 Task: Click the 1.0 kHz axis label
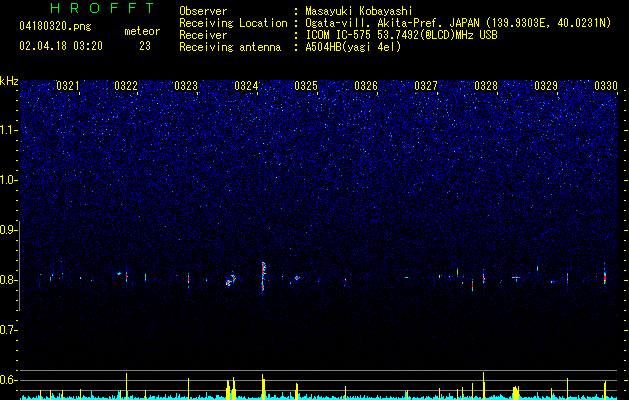point(9,180)
